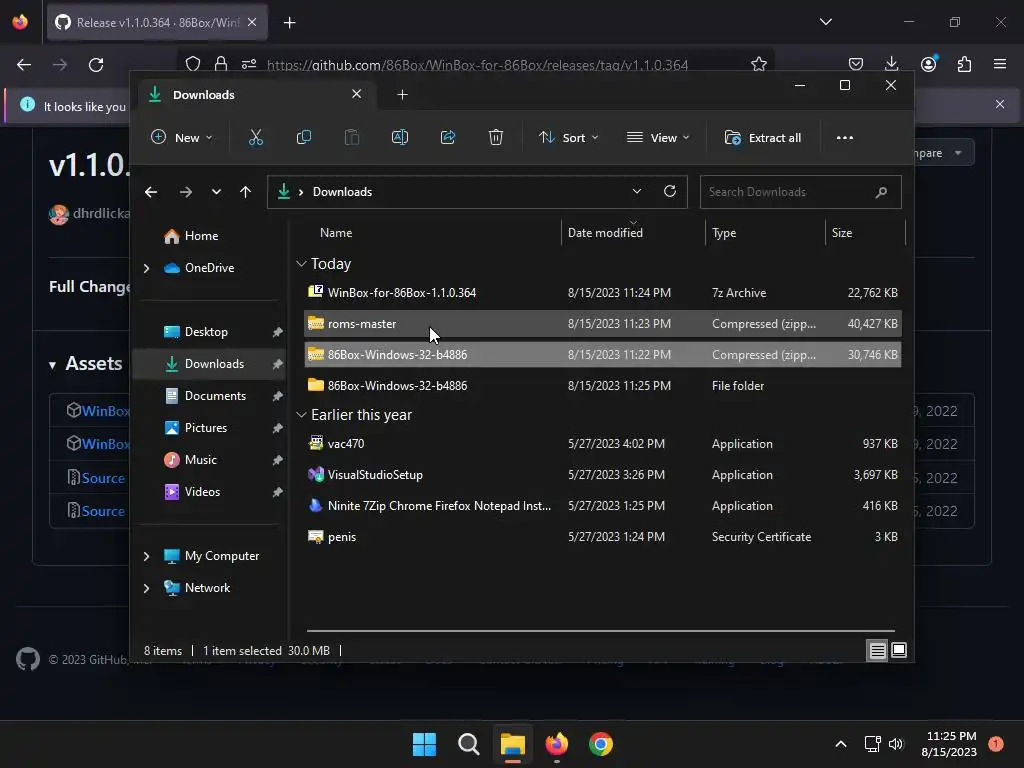This screenshot has width=1024, height=768.
Task: Open Music in the navigation pane
Action: click(200, 460)
